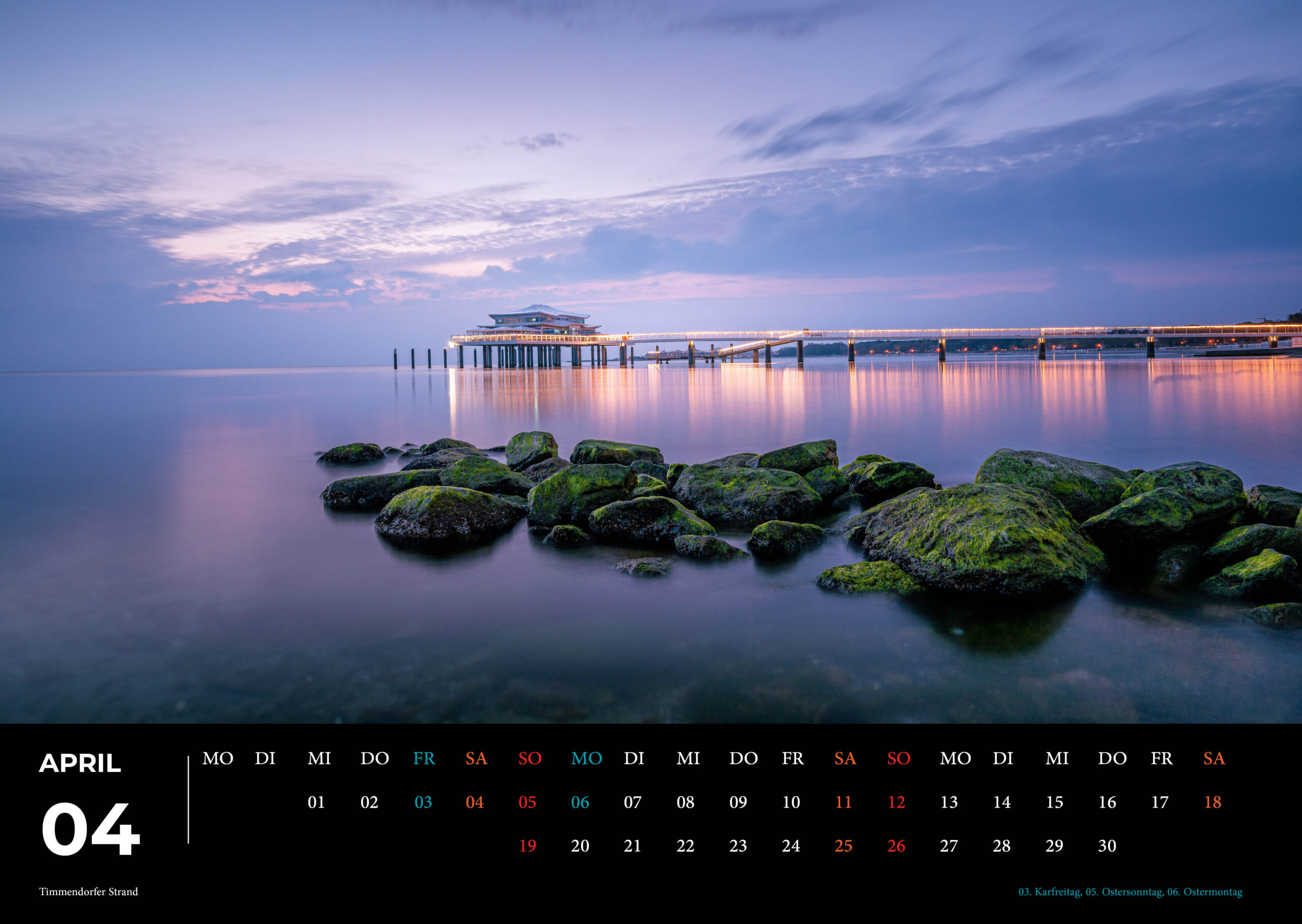Image resolution: width=1302 pixels, height=924 pixels.
Task: Click the holiday note listing Karfreitag
Action: (x=1130, y=891)
